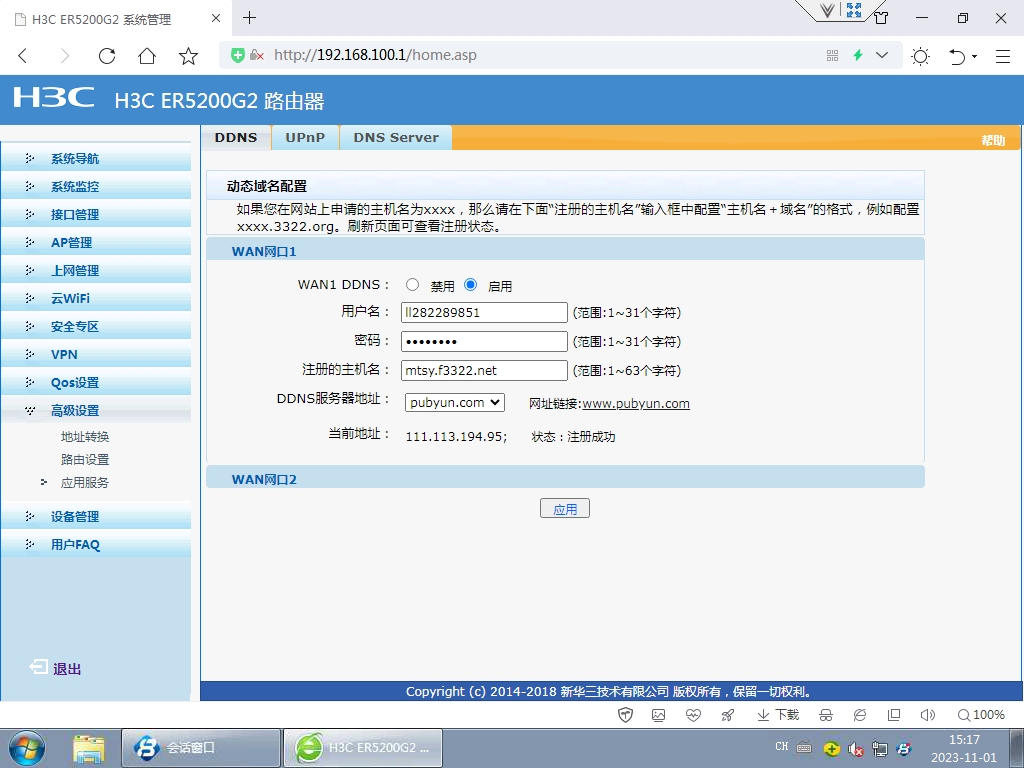The width and height of the screenshot is (1024, 768).
Task: Open the QR code icon in address bar
Action: (x=832, y=56)
